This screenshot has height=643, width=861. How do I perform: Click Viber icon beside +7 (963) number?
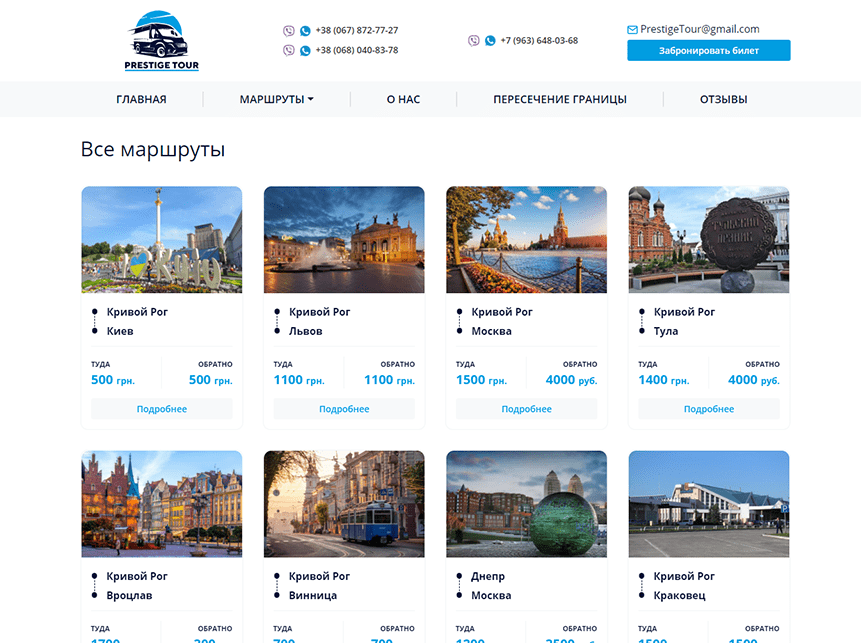point(473,41)
